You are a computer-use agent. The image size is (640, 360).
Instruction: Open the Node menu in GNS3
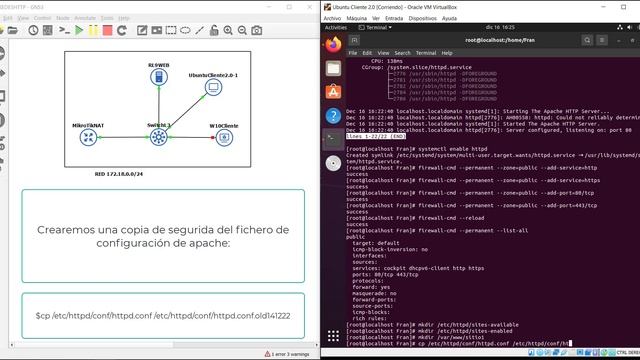[63, 18]
